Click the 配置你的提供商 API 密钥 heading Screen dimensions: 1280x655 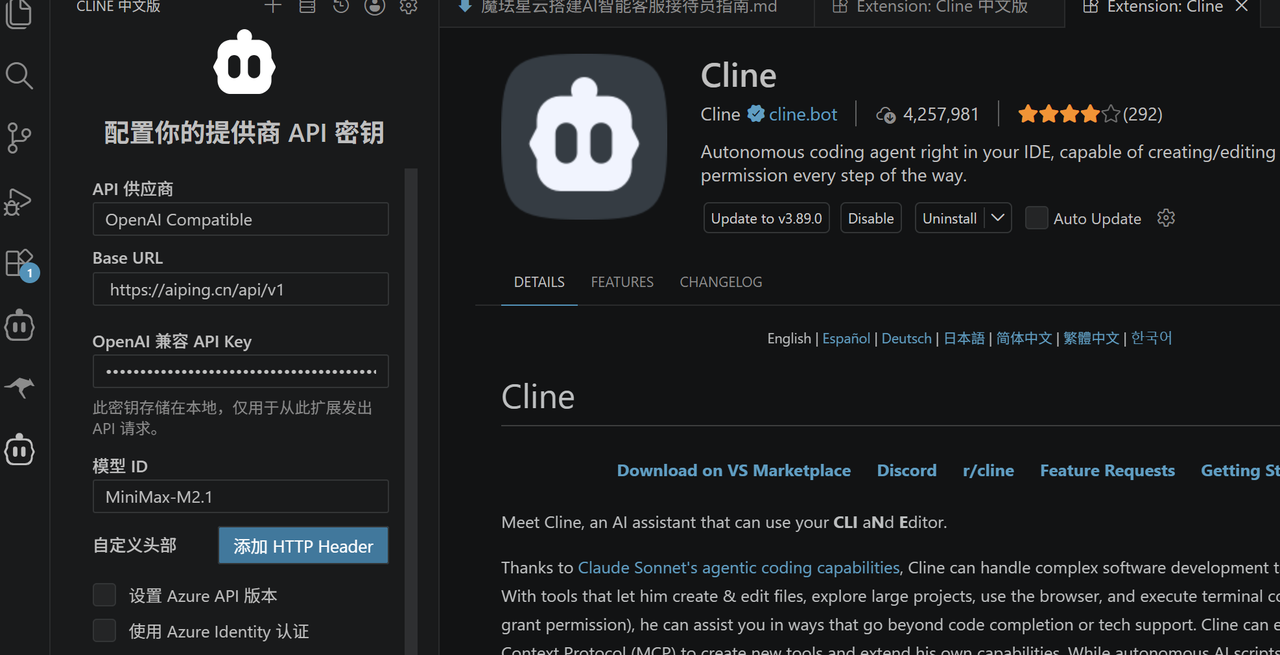(x=244, y=133)
